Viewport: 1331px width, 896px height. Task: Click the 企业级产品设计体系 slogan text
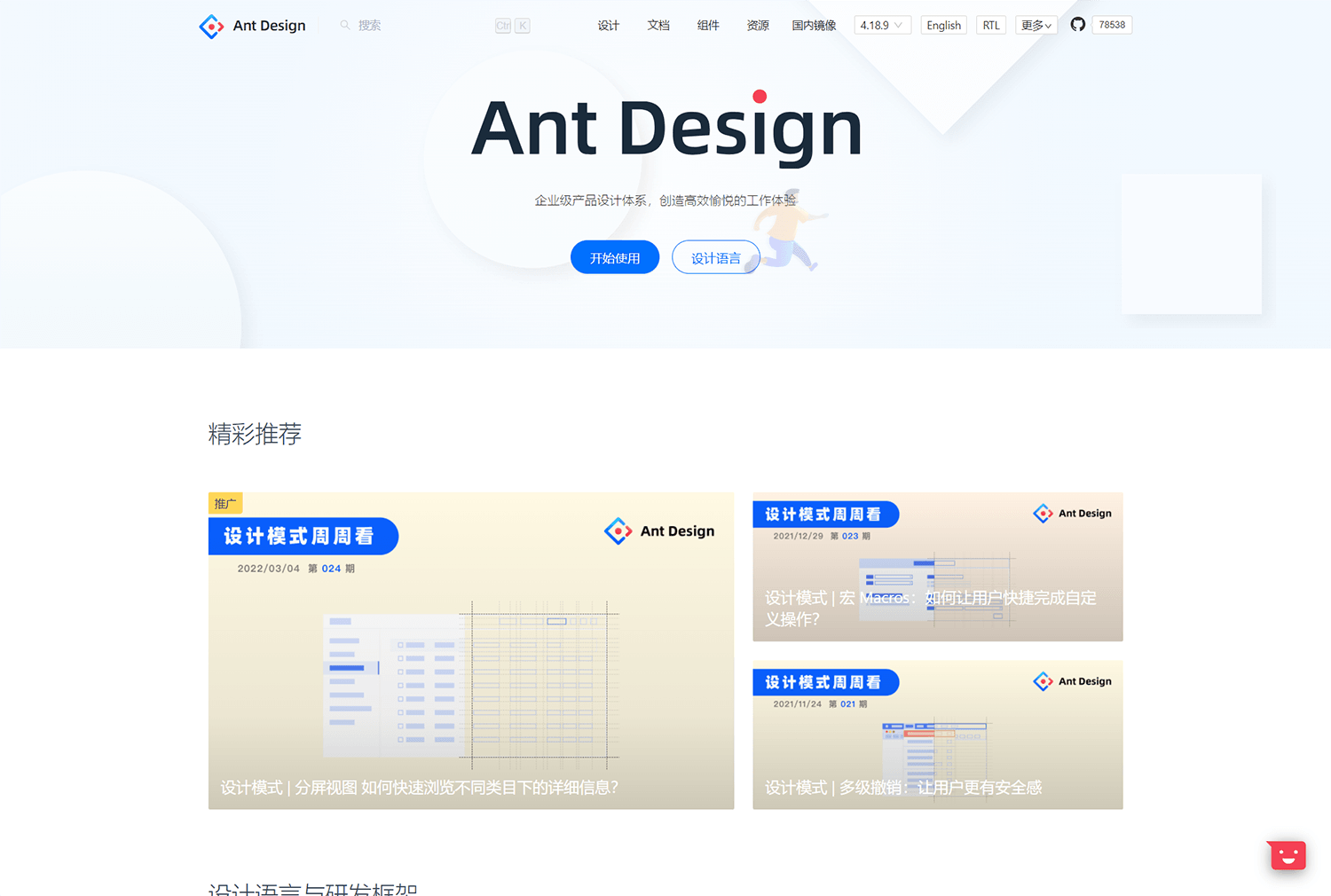[x=665, y=200]
